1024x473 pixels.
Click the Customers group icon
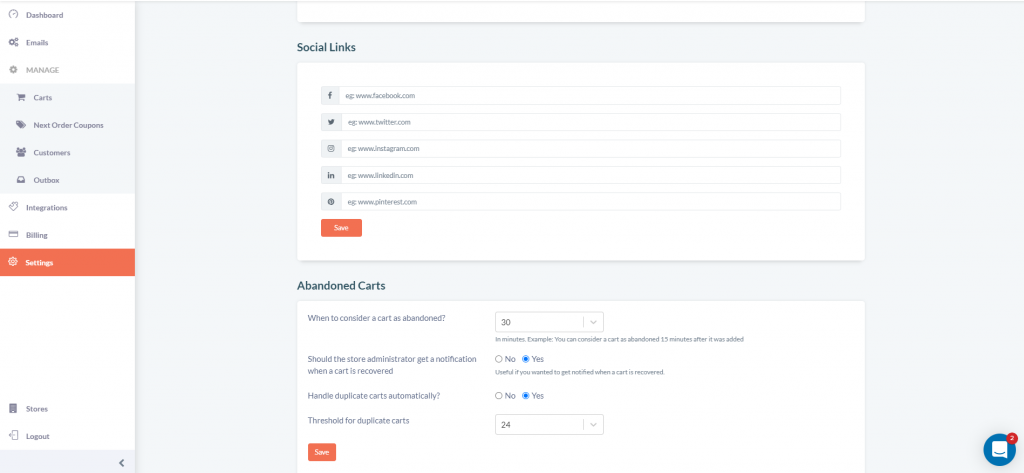21,152
